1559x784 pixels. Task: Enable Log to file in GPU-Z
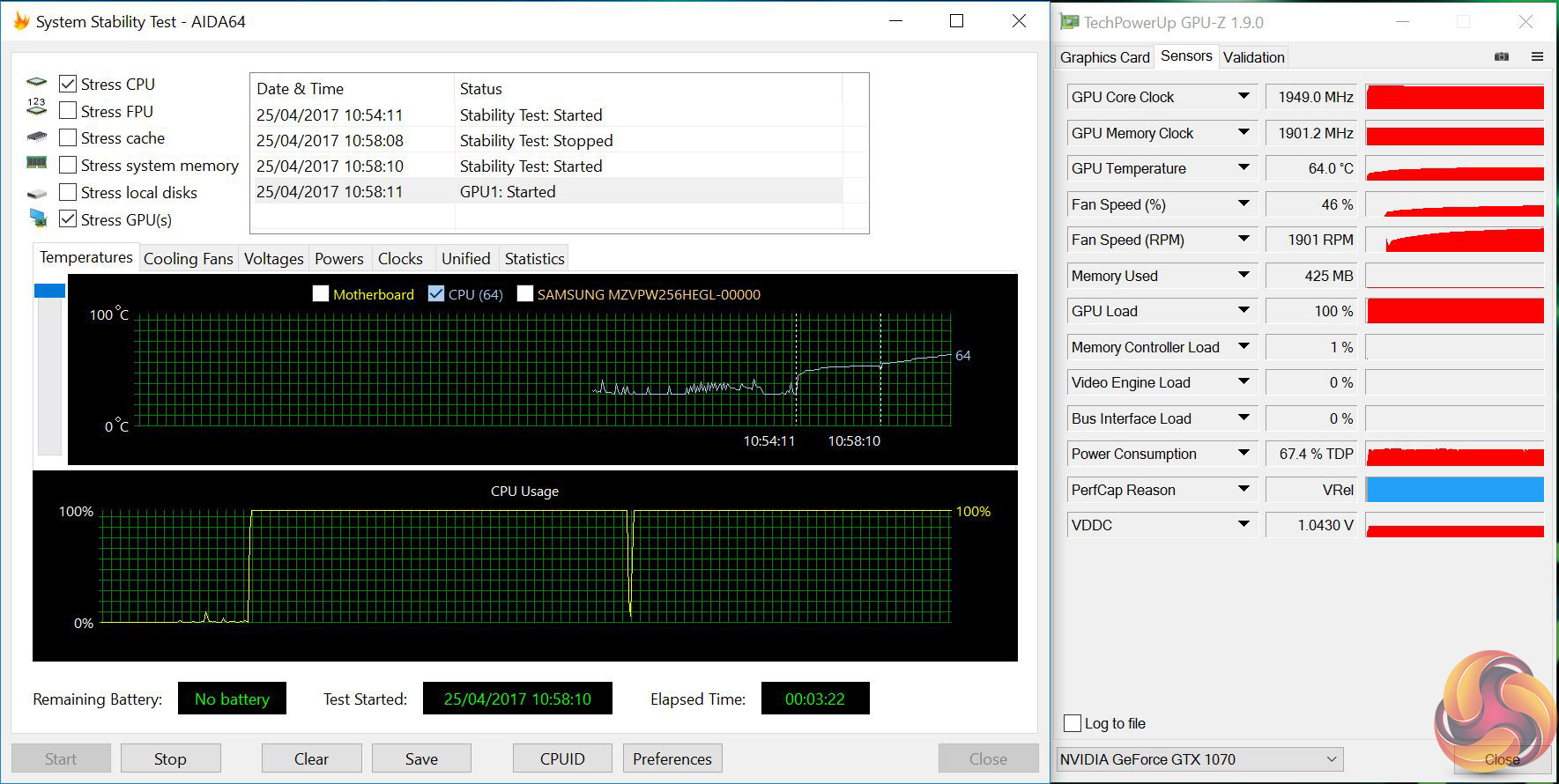click(x=1073, y=723)
